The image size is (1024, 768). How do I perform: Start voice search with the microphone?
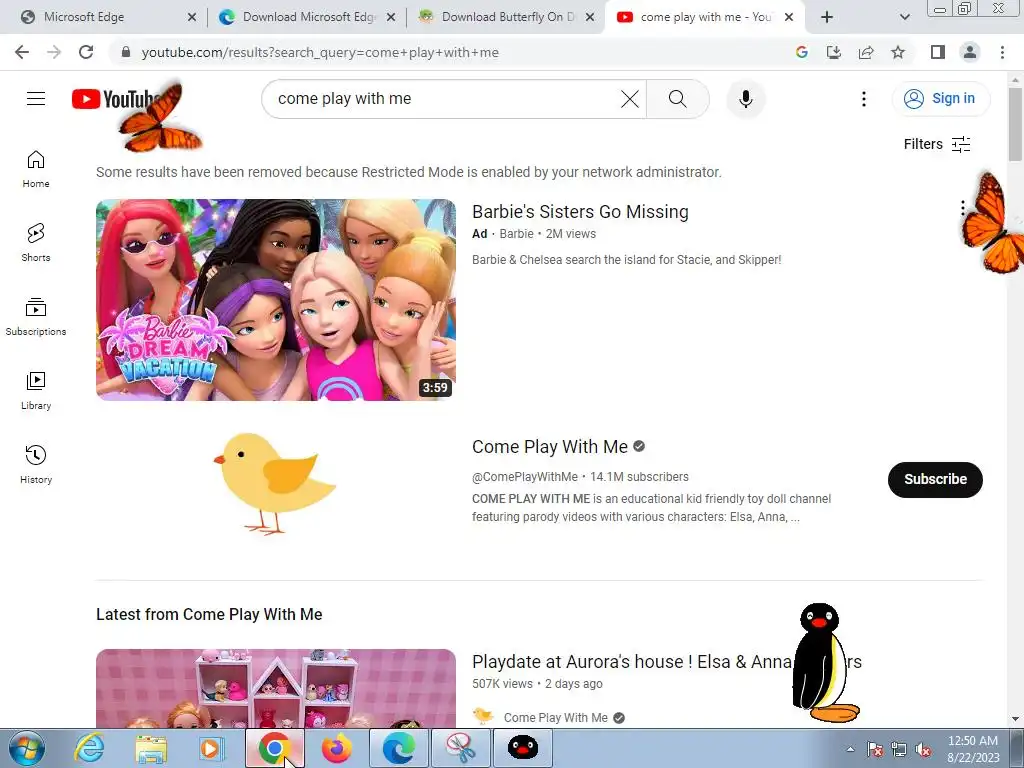click(x=746, y=99)
